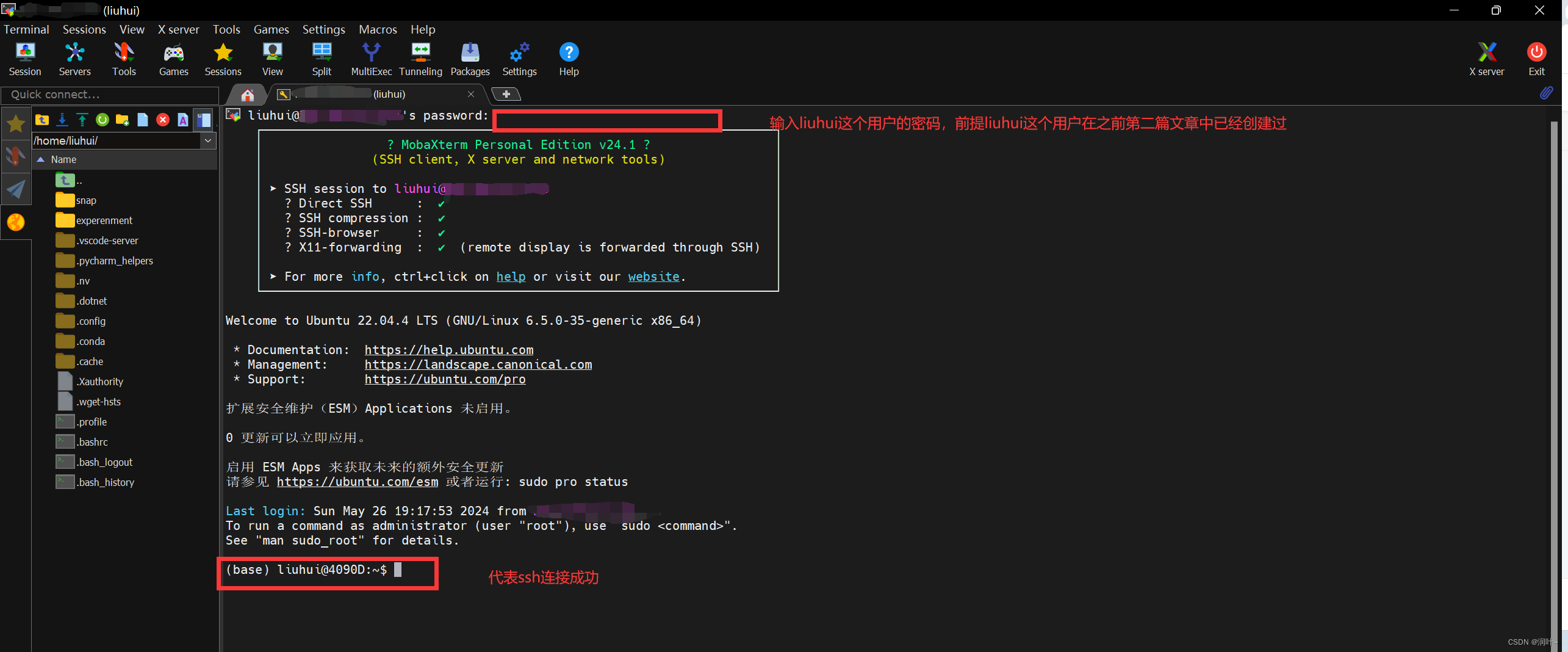The height and width of the screenshot is (652, 1568).
Task: Open the Settings menu
Action: point(323,29)
